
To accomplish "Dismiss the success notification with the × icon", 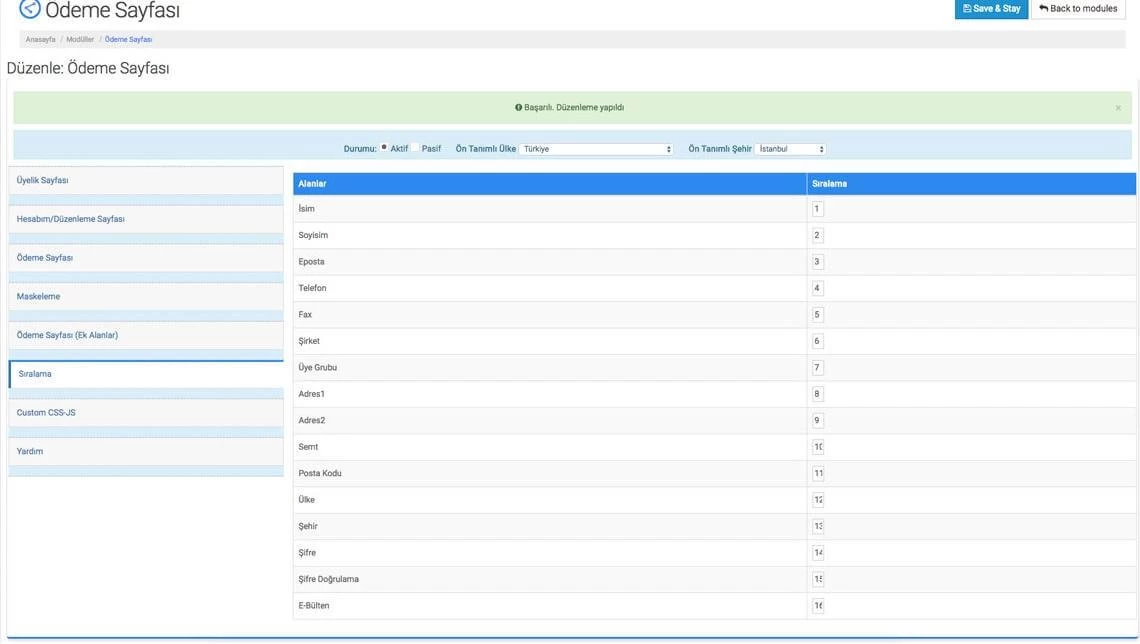I will pos(1117,106).
